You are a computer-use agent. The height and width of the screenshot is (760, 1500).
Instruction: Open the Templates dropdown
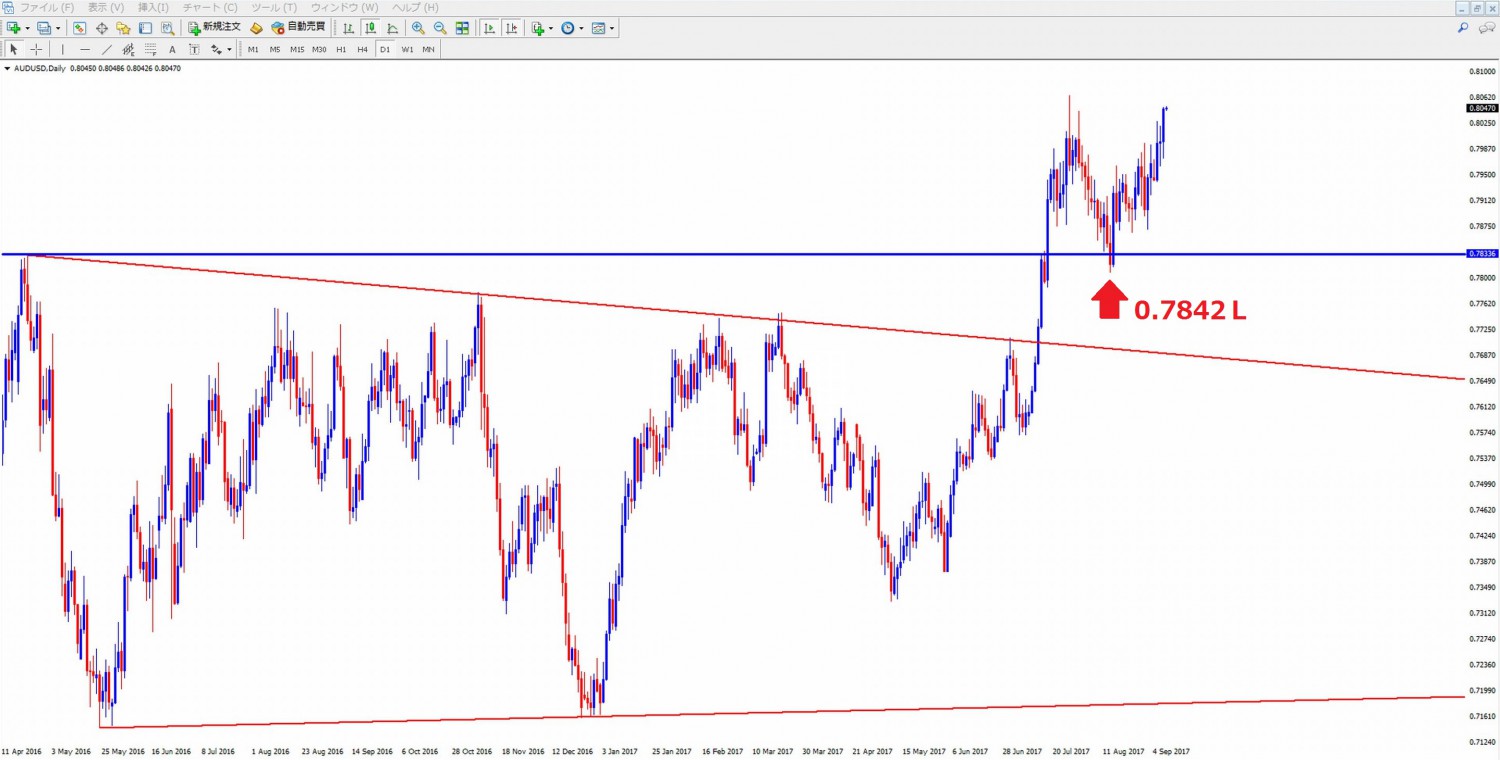pyautogui.click(x=612, y=28)
